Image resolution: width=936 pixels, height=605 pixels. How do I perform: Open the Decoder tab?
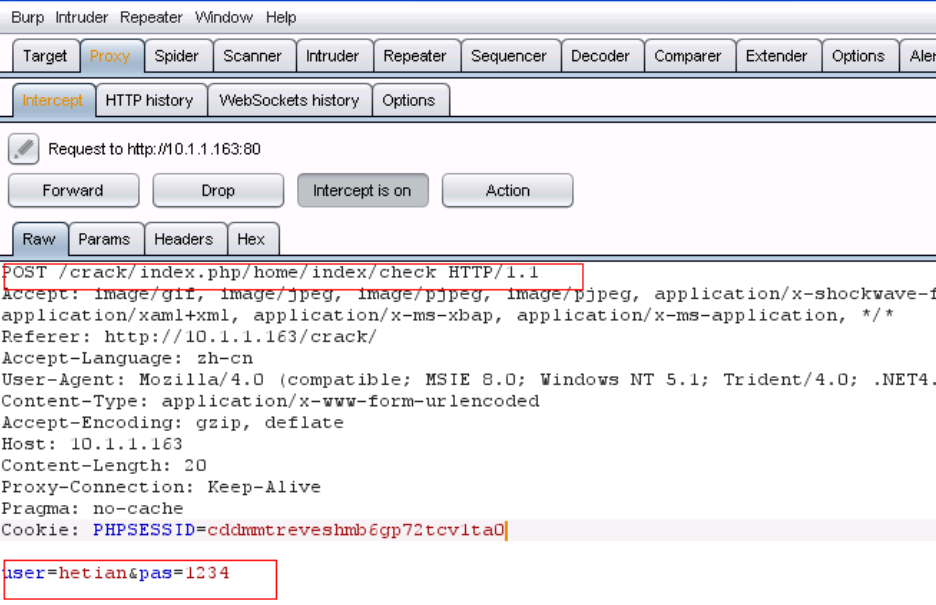pos(601,56)
